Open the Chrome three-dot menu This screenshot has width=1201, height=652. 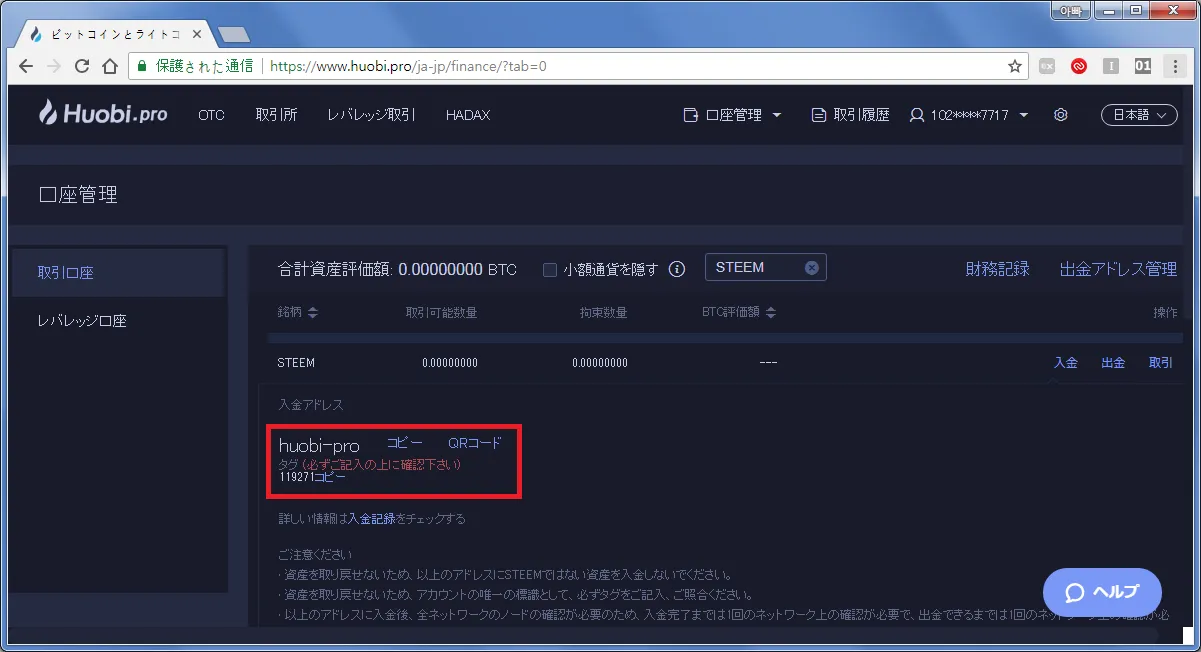[x=1176, y=66]
